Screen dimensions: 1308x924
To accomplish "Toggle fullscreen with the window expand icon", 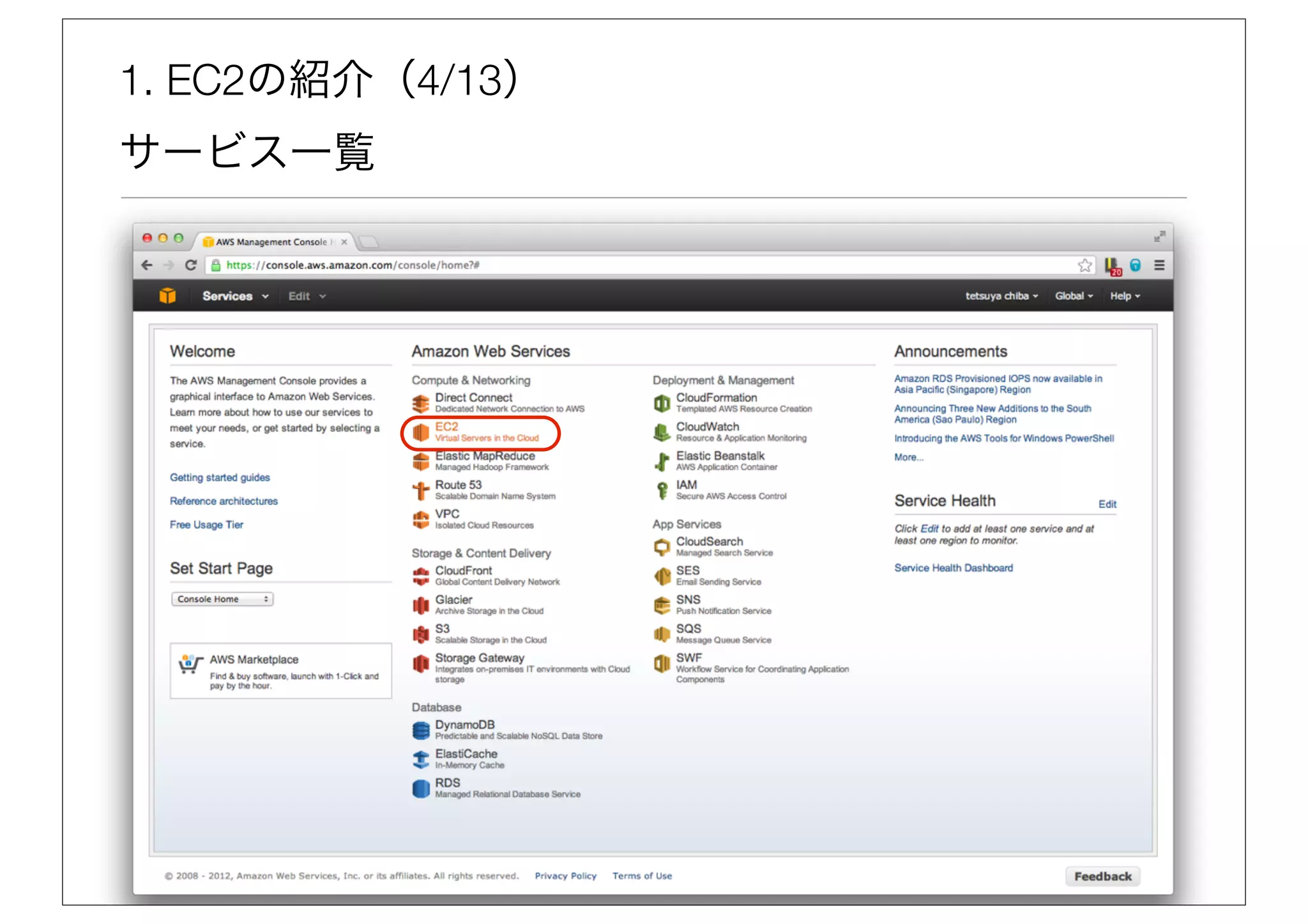I will [1159, 237].
